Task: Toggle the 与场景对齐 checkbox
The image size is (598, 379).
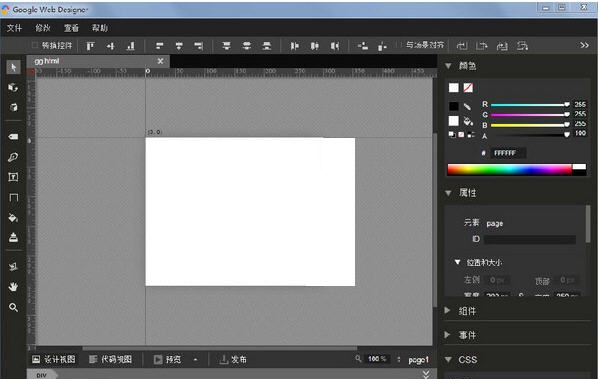Action: (x=400, y=45)
